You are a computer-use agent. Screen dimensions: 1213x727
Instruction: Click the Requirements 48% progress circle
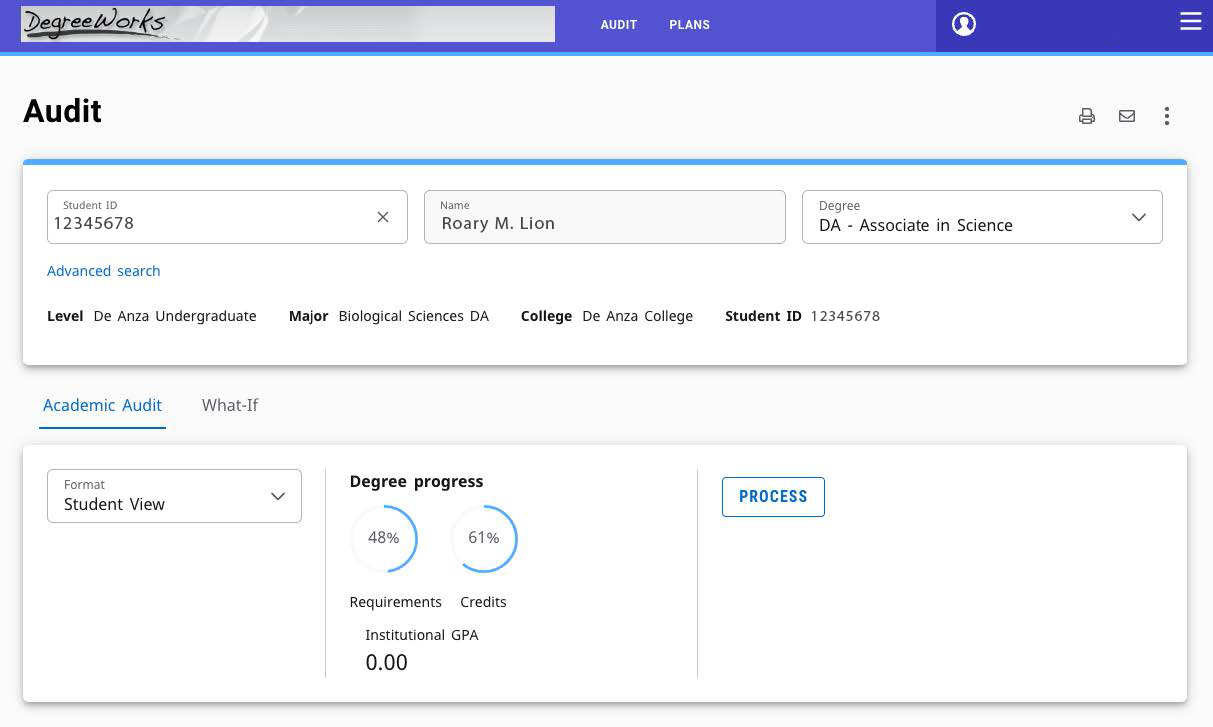383,538
